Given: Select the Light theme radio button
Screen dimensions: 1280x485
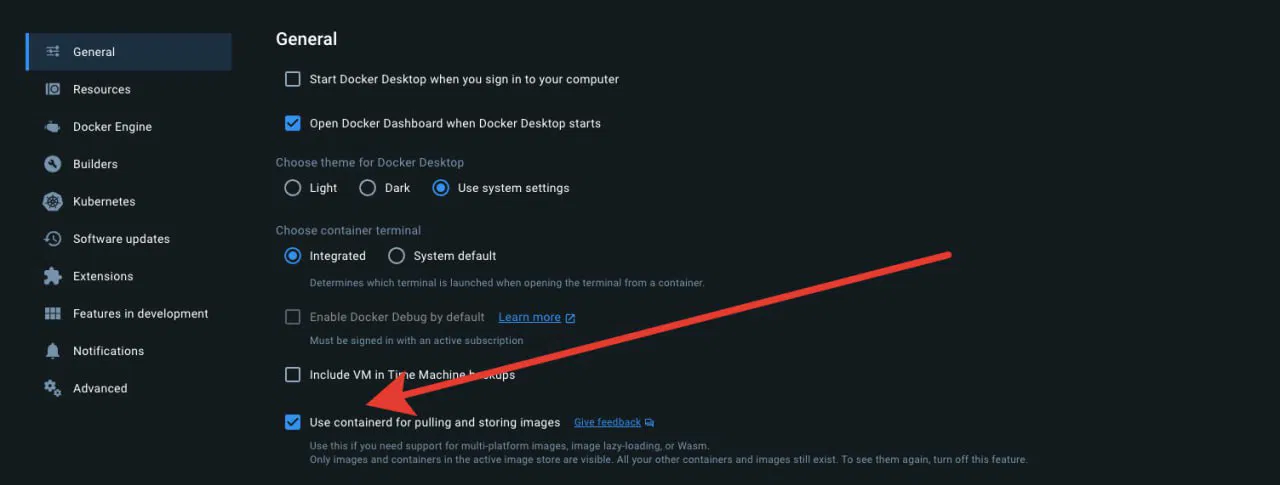Looking at the screenshot, I should click(x=293, y=188).
